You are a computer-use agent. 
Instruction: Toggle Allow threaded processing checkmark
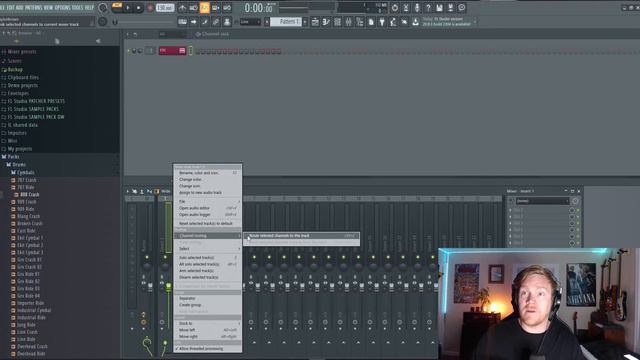click(177, 349)
